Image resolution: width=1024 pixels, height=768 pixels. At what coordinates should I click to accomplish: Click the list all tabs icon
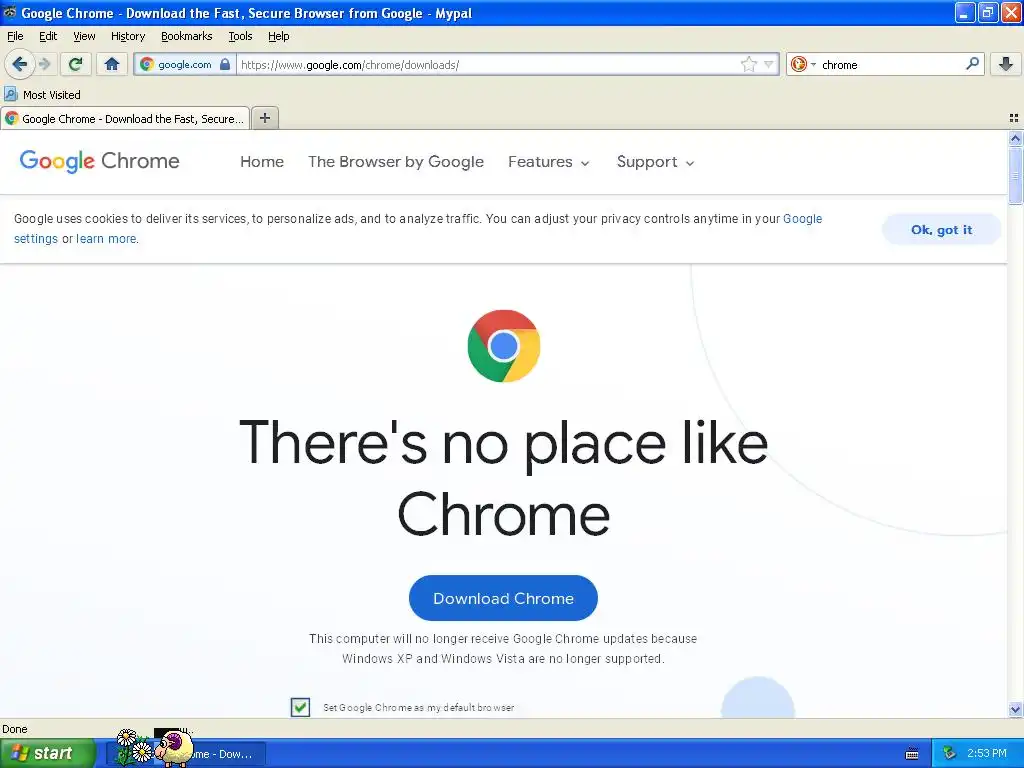(x=1014, y=118)
